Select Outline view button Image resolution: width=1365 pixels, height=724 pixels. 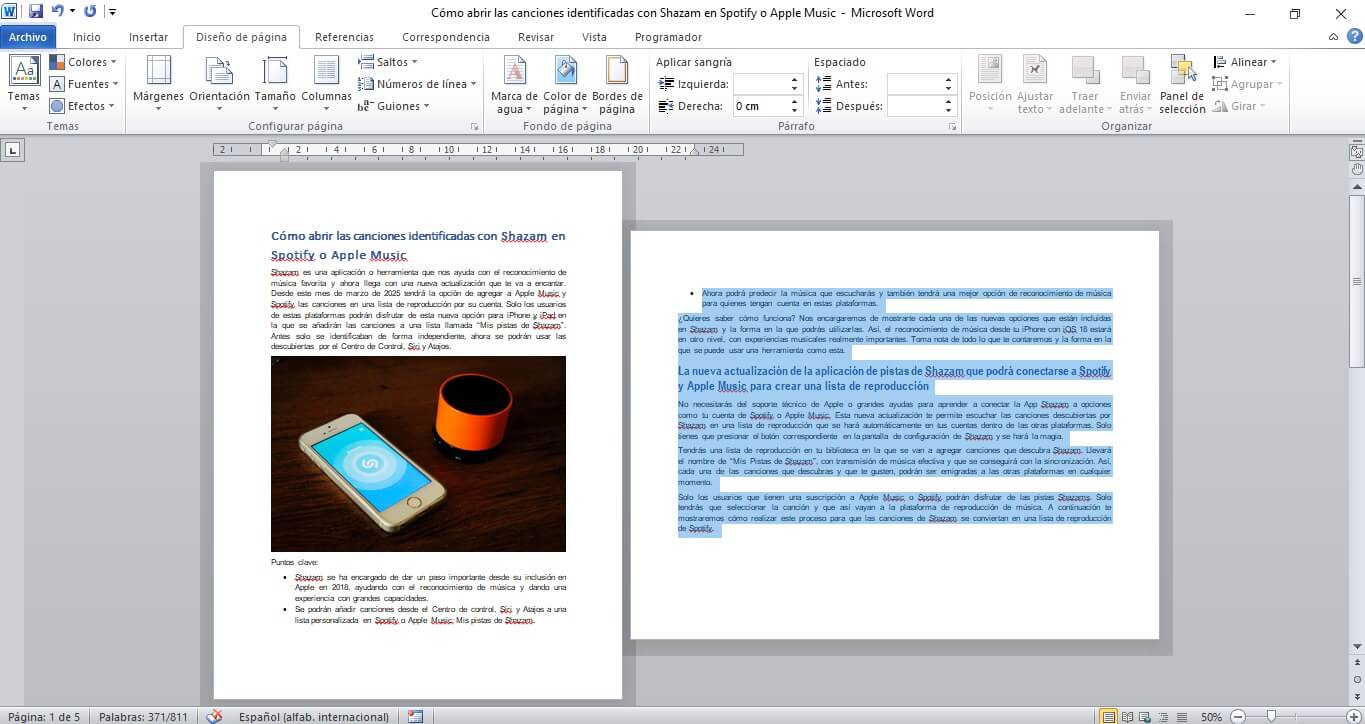tap(1162, 716)
